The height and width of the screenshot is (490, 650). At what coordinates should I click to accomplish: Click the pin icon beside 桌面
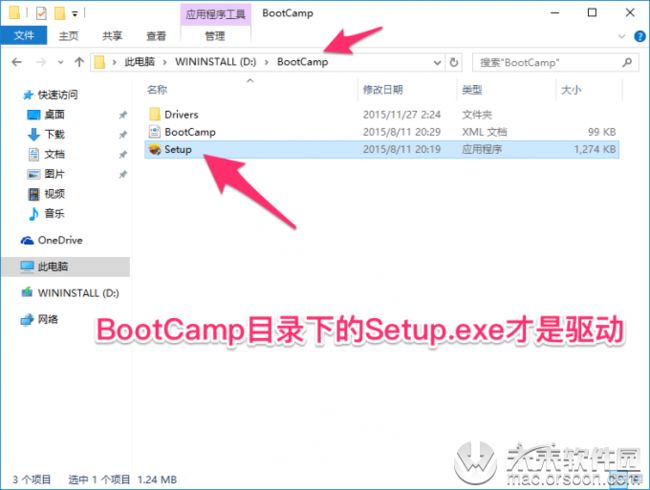(123, 115)
